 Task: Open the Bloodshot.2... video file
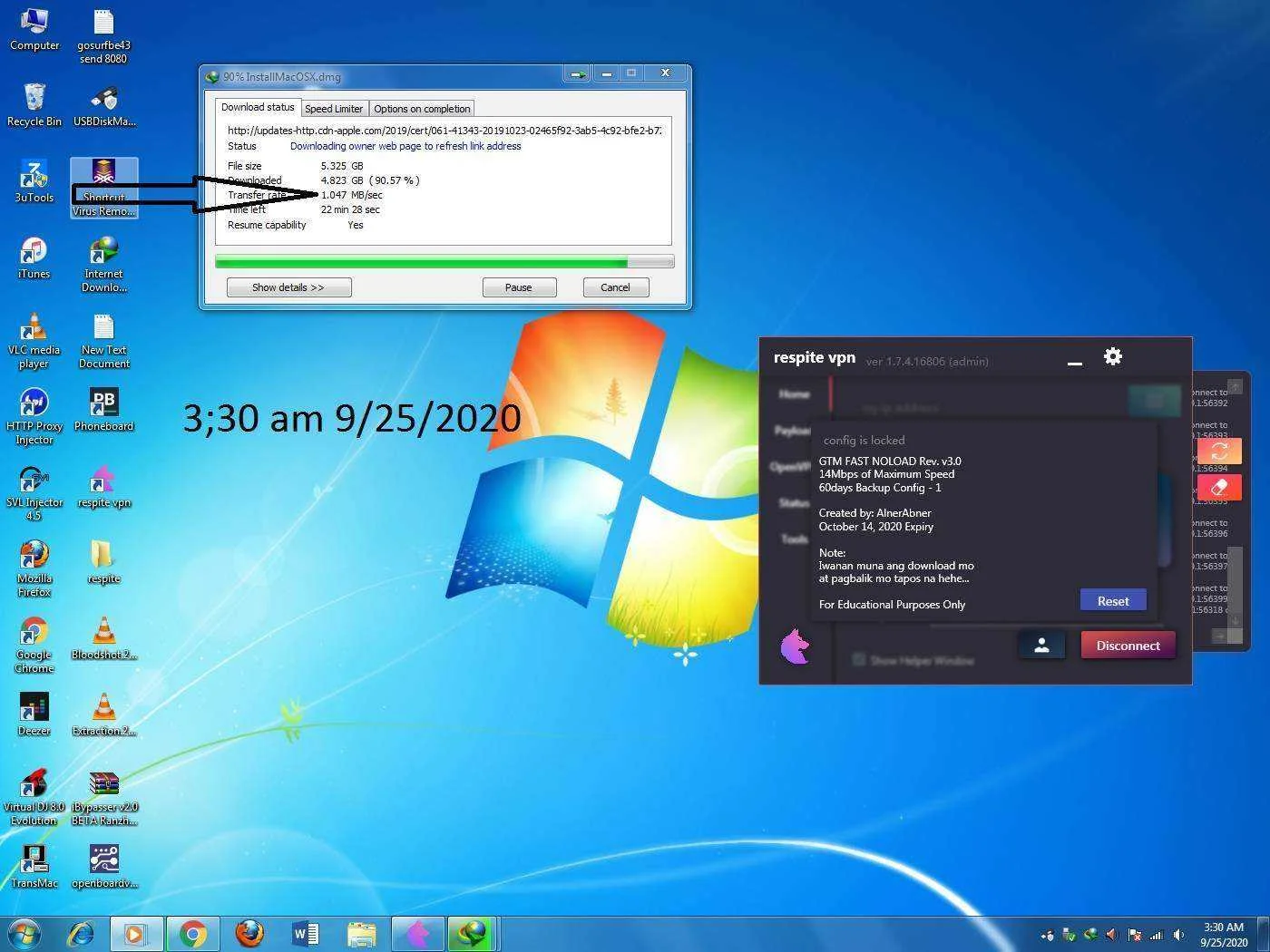[x=103, y=638]
